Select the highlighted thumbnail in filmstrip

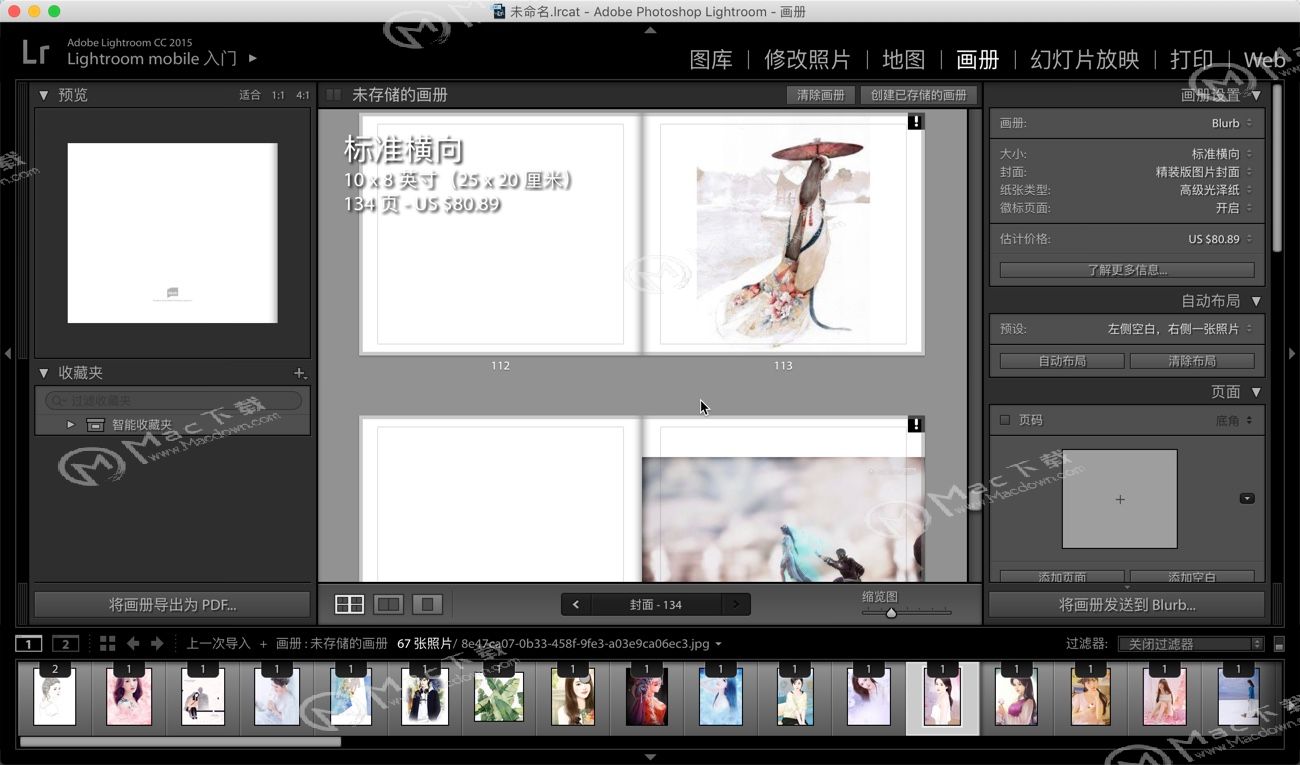(x=942, y=697)
